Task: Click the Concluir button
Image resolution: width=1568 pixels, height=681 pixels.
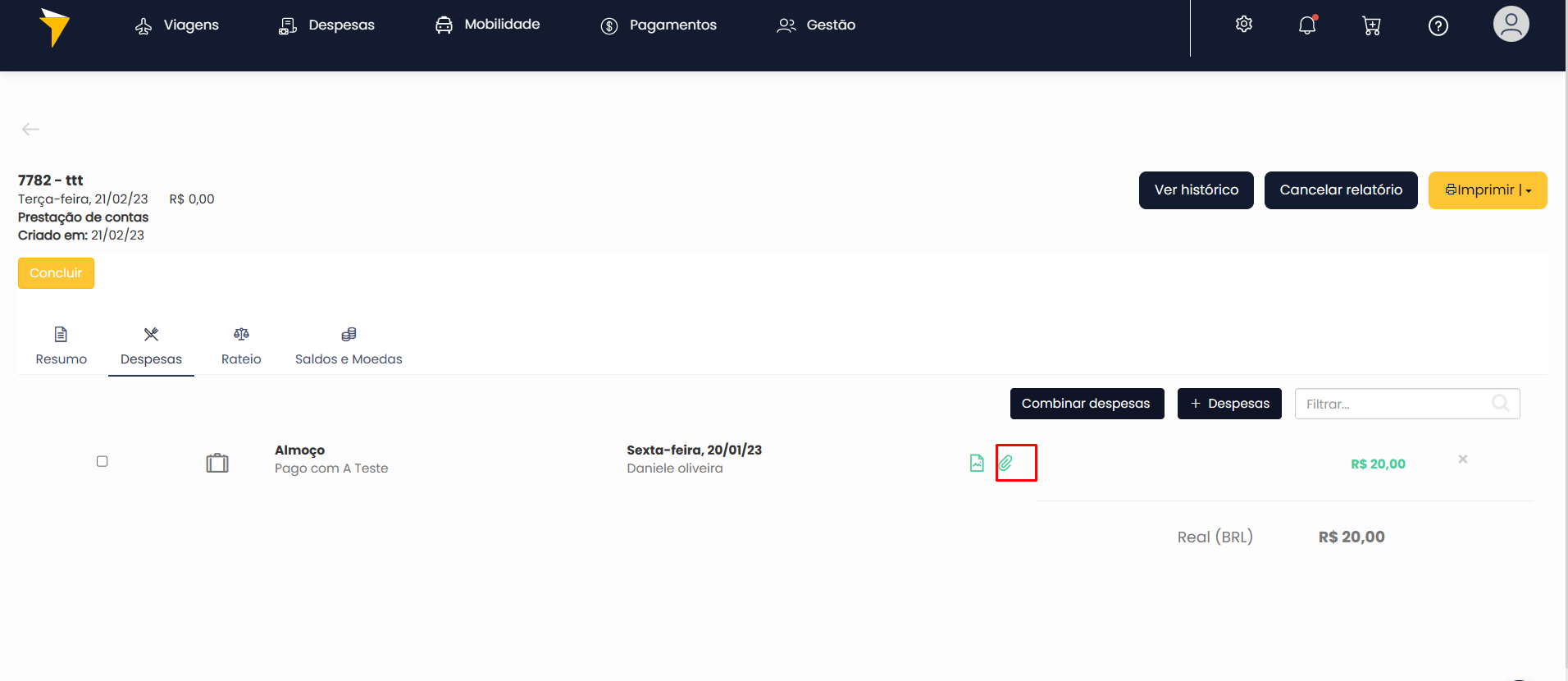Action: (x=56, y=273)
